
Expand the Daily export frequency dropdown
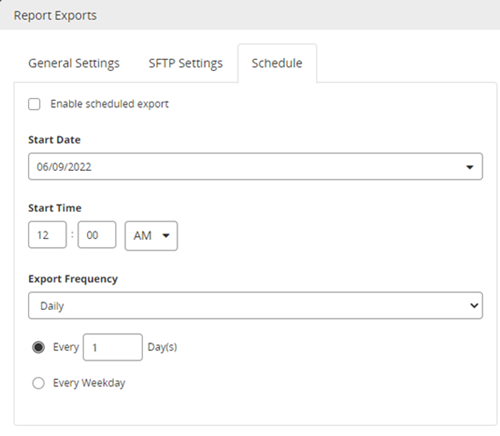pos(255,306)
